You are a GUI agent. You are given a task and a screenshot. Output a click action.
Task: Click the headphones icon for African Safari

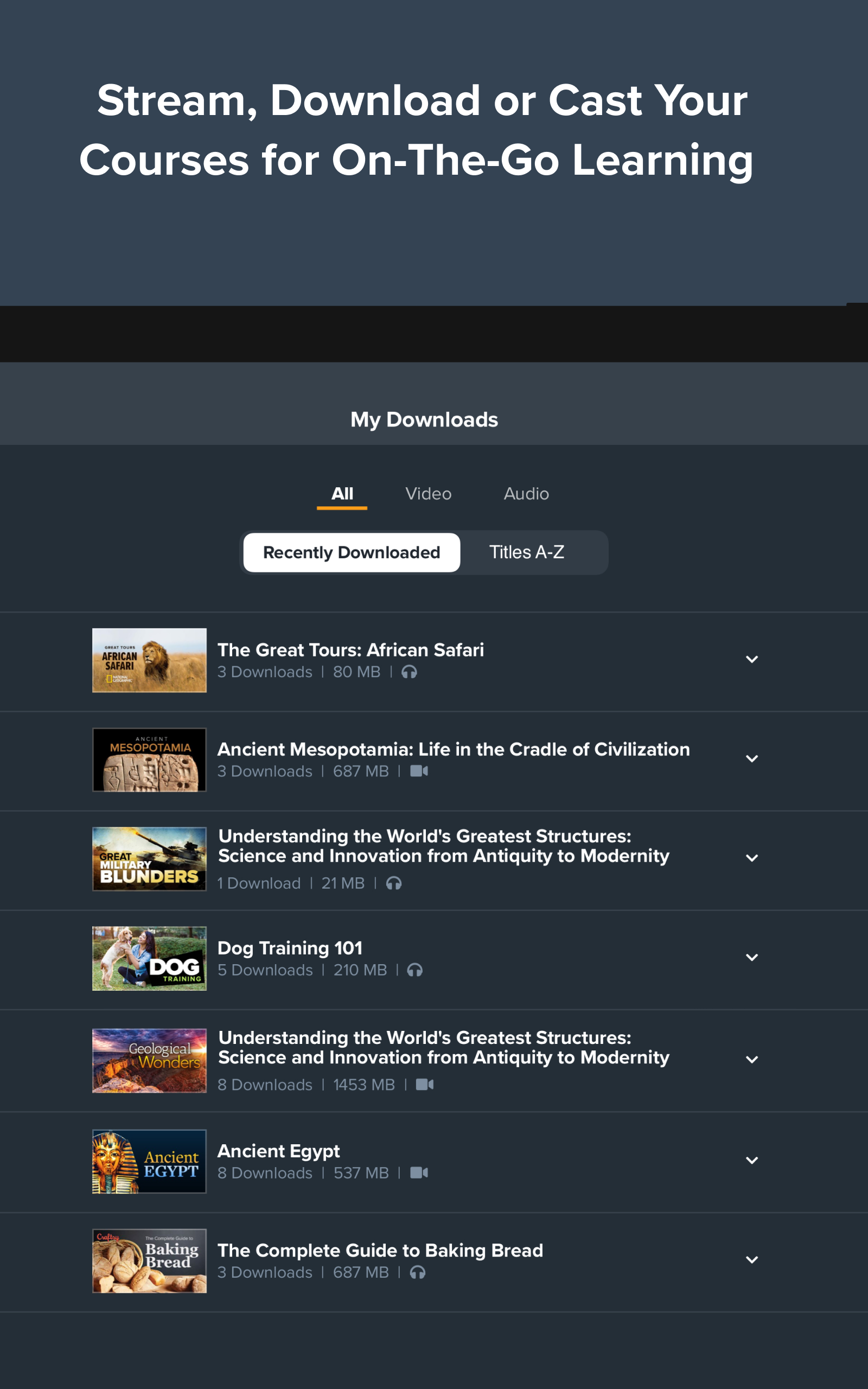pos(409,672)
